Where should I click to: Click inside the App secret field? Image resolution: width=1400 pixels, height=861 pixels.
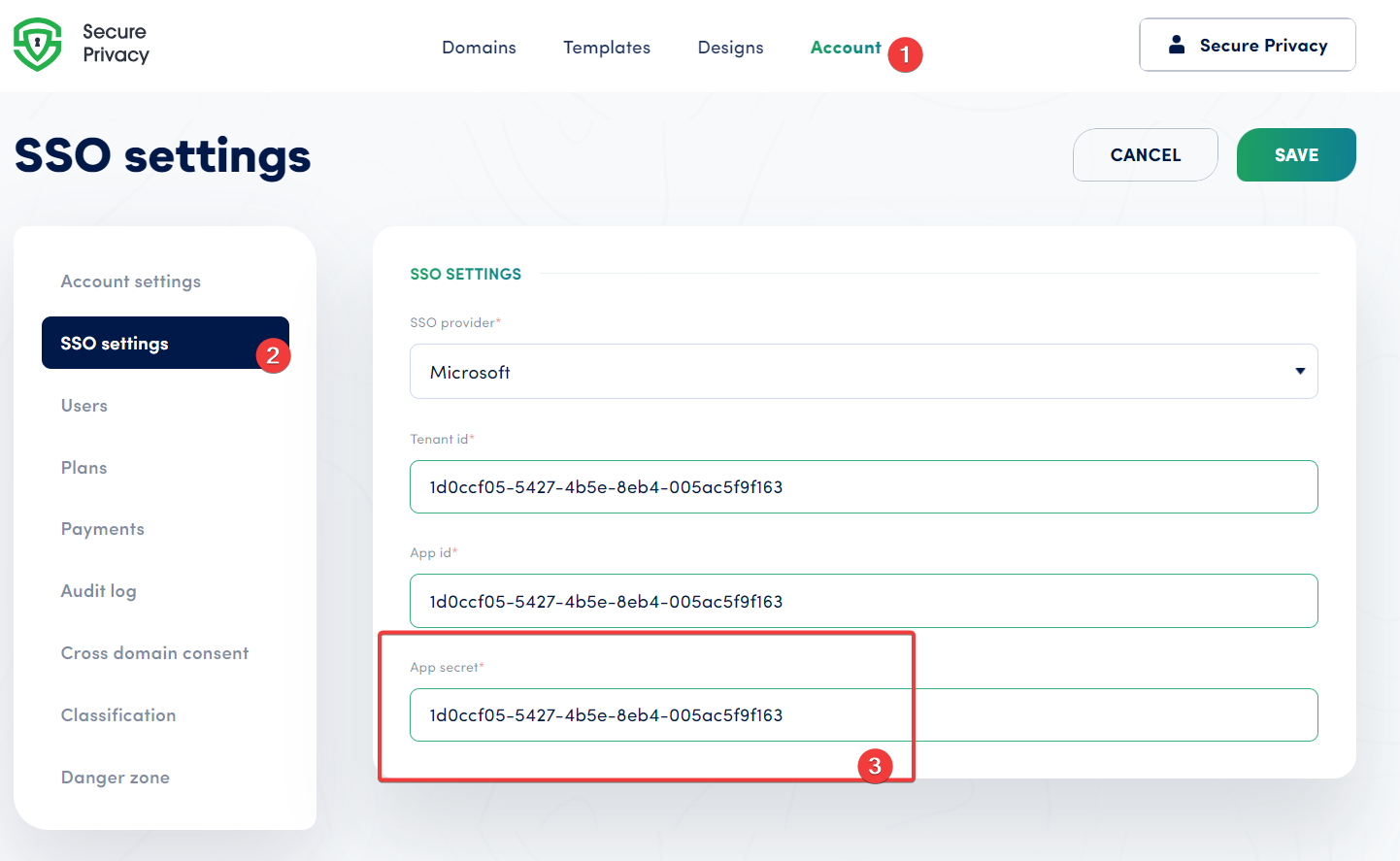(863, 714)
